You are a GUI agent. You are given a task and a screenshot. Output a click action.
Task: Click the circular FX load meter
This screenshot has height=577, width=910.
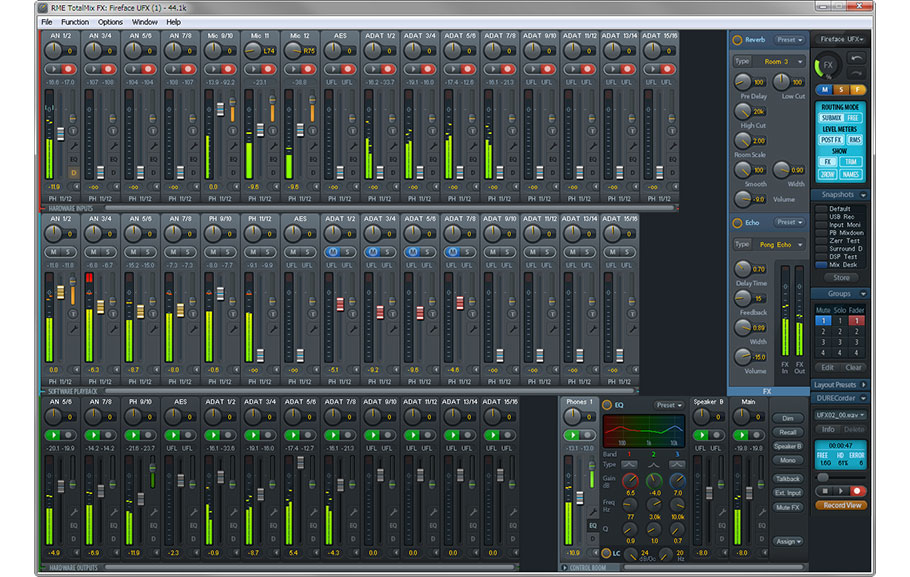828,66
